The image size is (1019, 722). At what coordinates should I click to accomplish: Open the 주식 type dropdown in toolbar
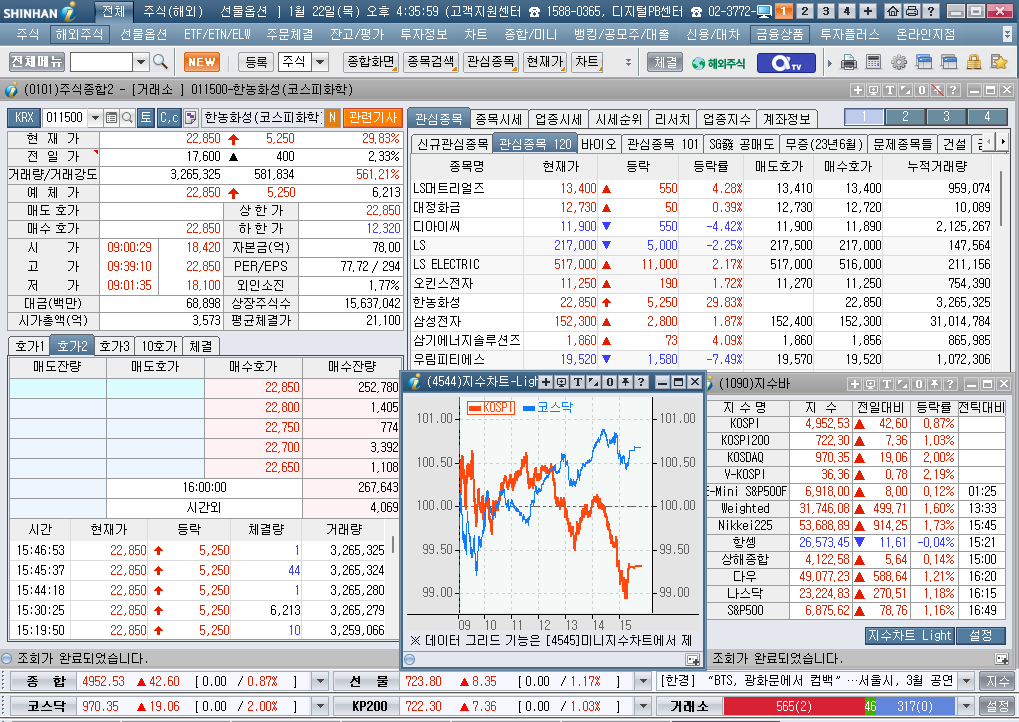click(320, 62)
